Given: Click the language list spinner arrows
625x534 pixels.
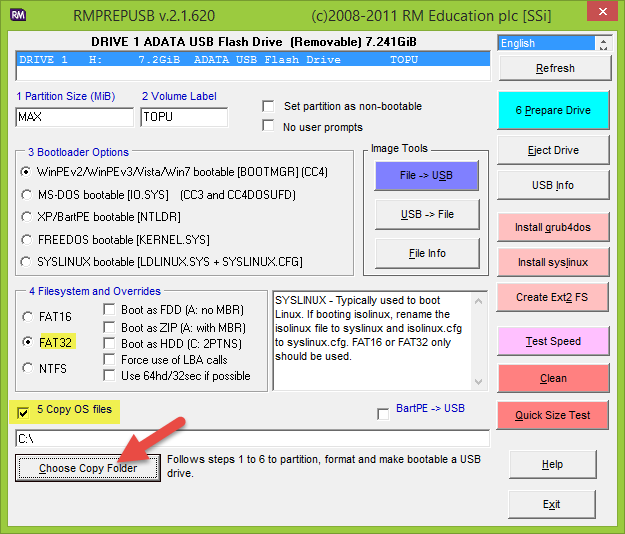Looking at the screenshot, I should (603, 43).
